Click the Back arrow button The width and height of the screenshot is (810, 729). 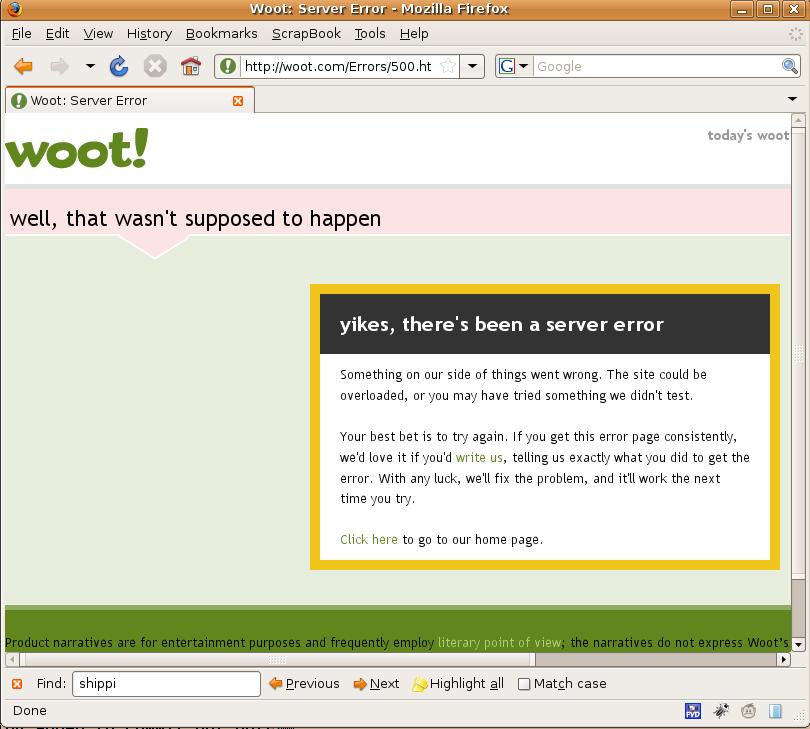click(24, 67)
